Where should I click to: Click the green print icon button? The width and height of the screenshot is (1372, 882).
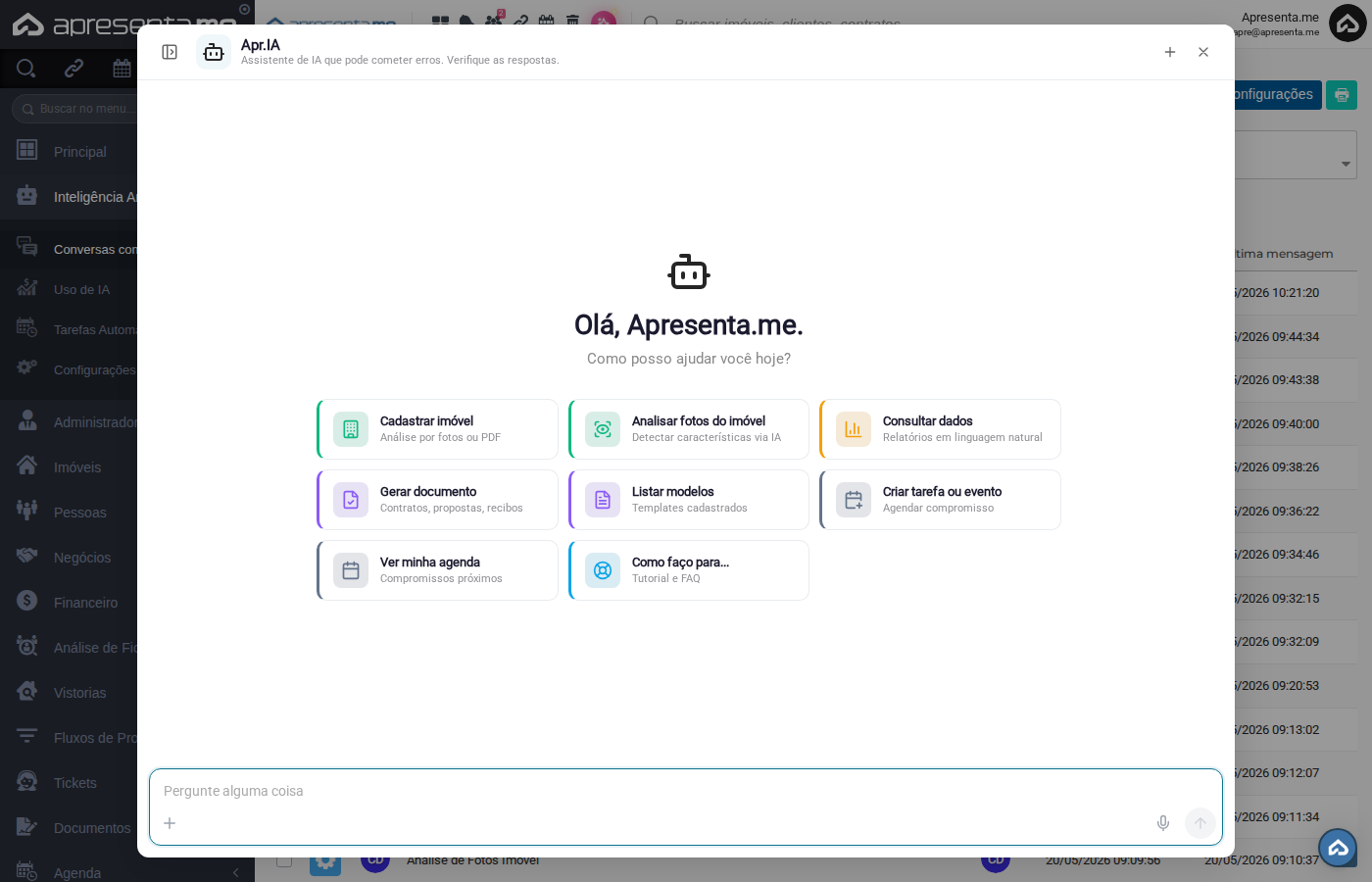[x=1342, y=95]
